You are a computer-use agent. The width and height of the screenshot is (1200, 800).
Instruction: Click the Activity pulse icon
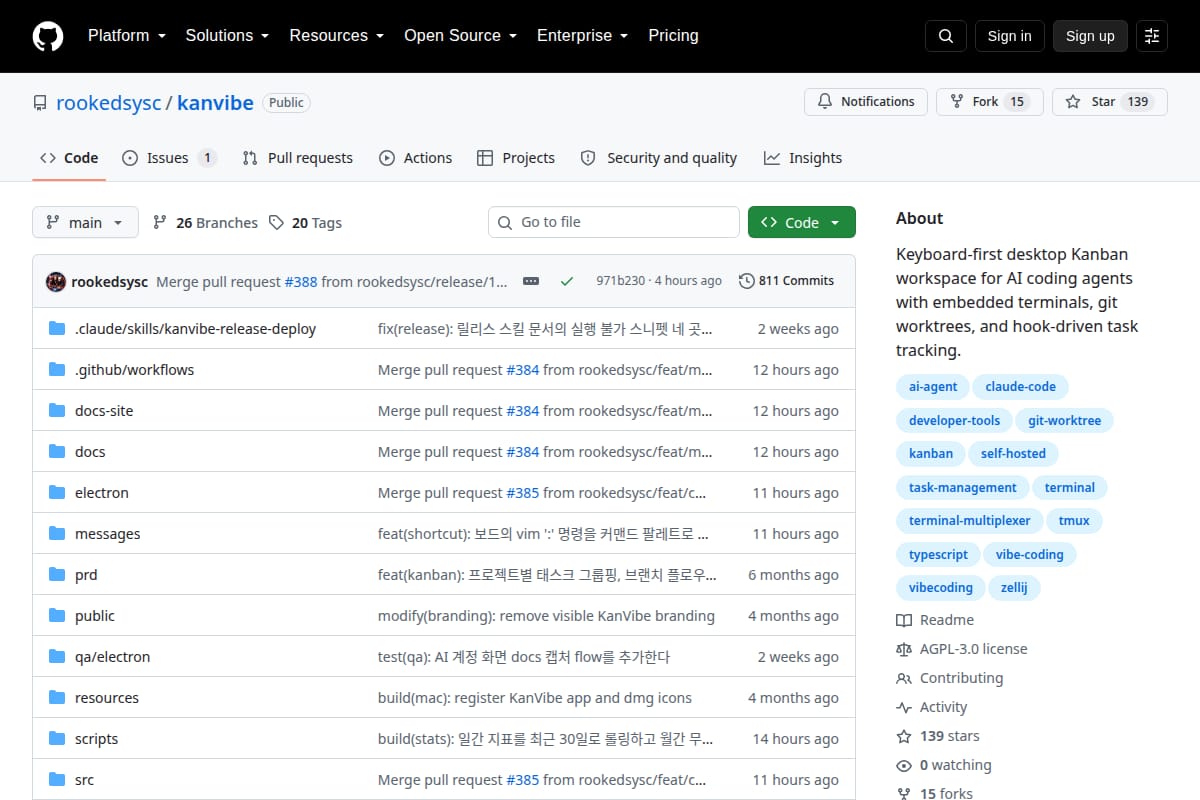(x=904, y=707)
